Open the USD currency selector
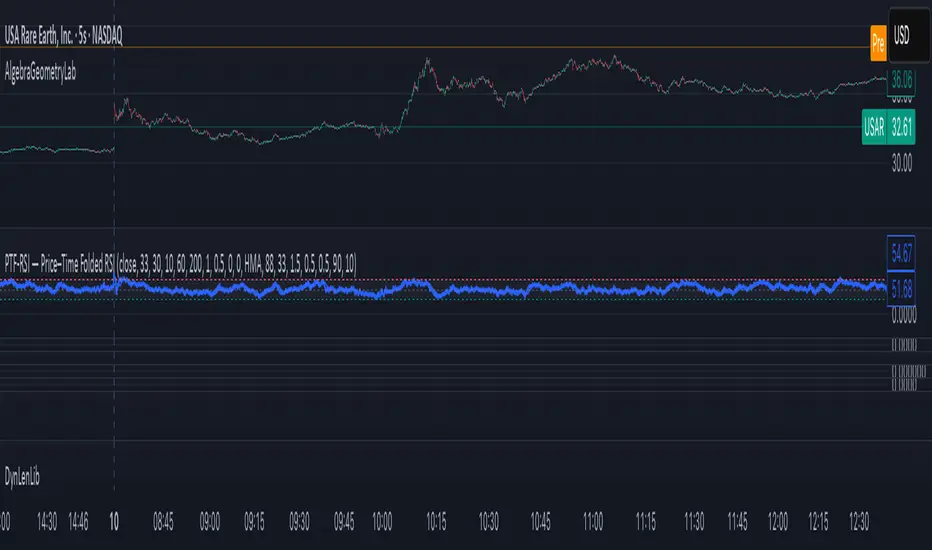Viewport: 932px width, 550px height. tap(909, 36)
